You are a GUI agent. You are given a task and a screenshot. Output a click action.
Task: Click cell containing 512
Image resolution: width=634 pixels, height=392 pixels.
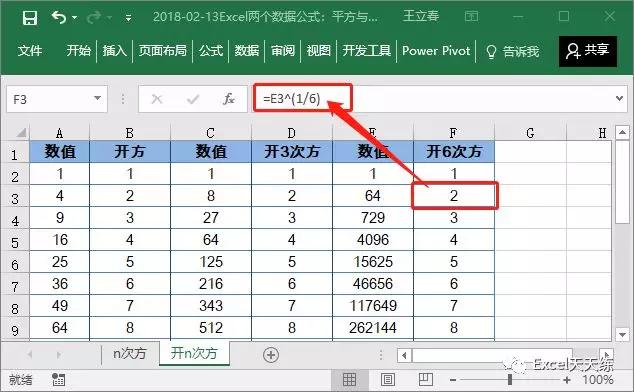pos(211,328)
